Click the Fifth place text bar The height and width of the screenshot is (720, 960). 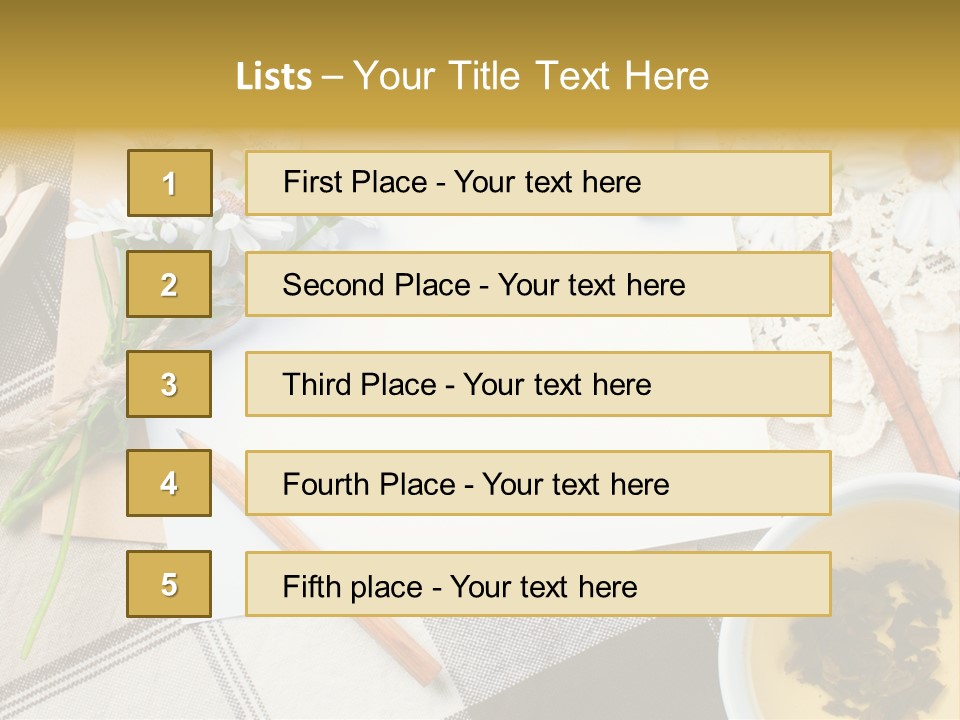click(538, 584)
